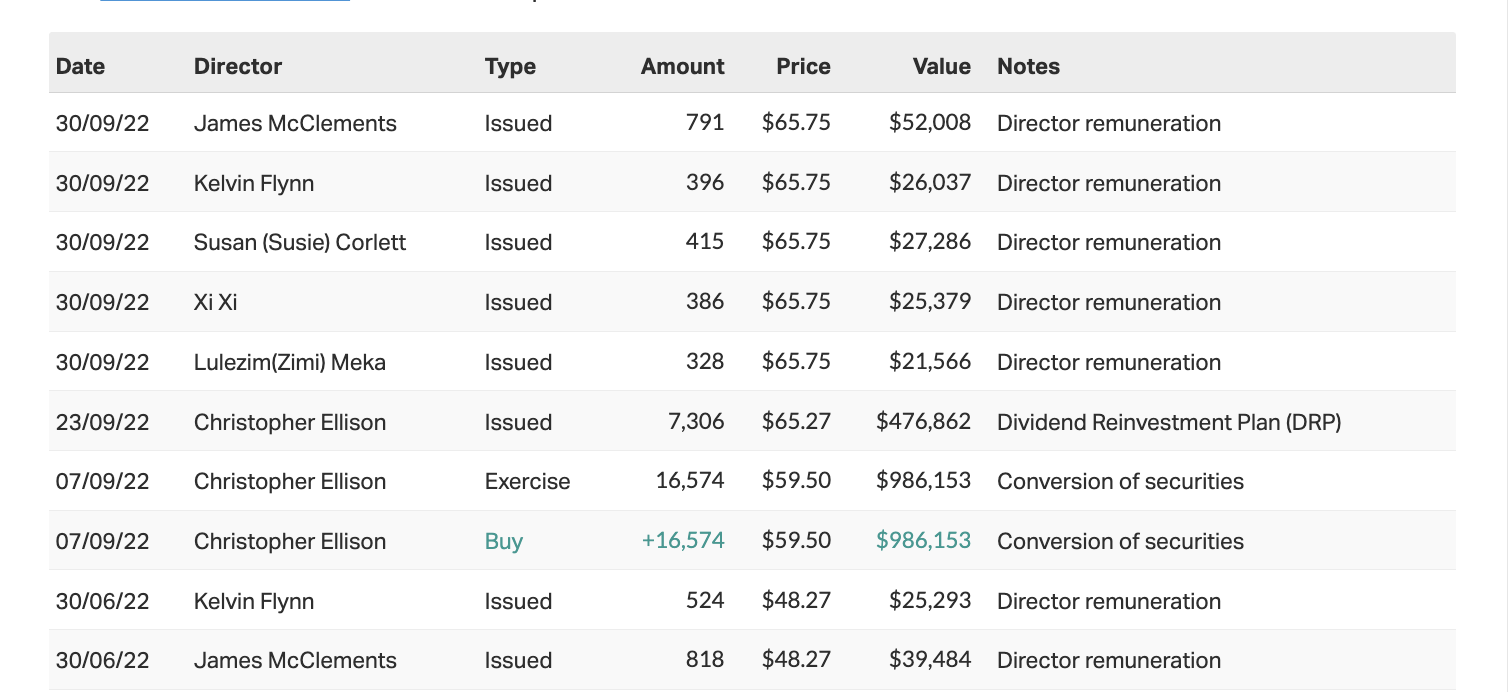Select the Amount column header

tap(682, 66)
